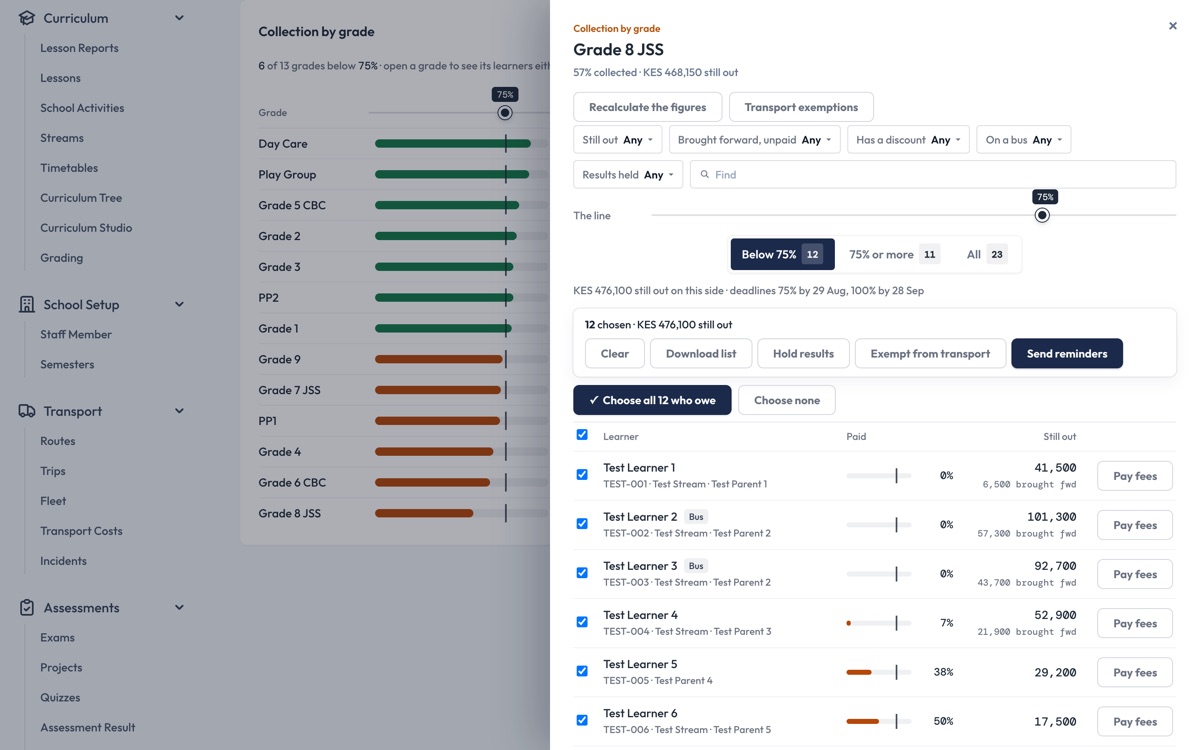The width and height of the screenshot is (1200, 750).
Task: Click Choose none button
Action: (x=787, y=400)
